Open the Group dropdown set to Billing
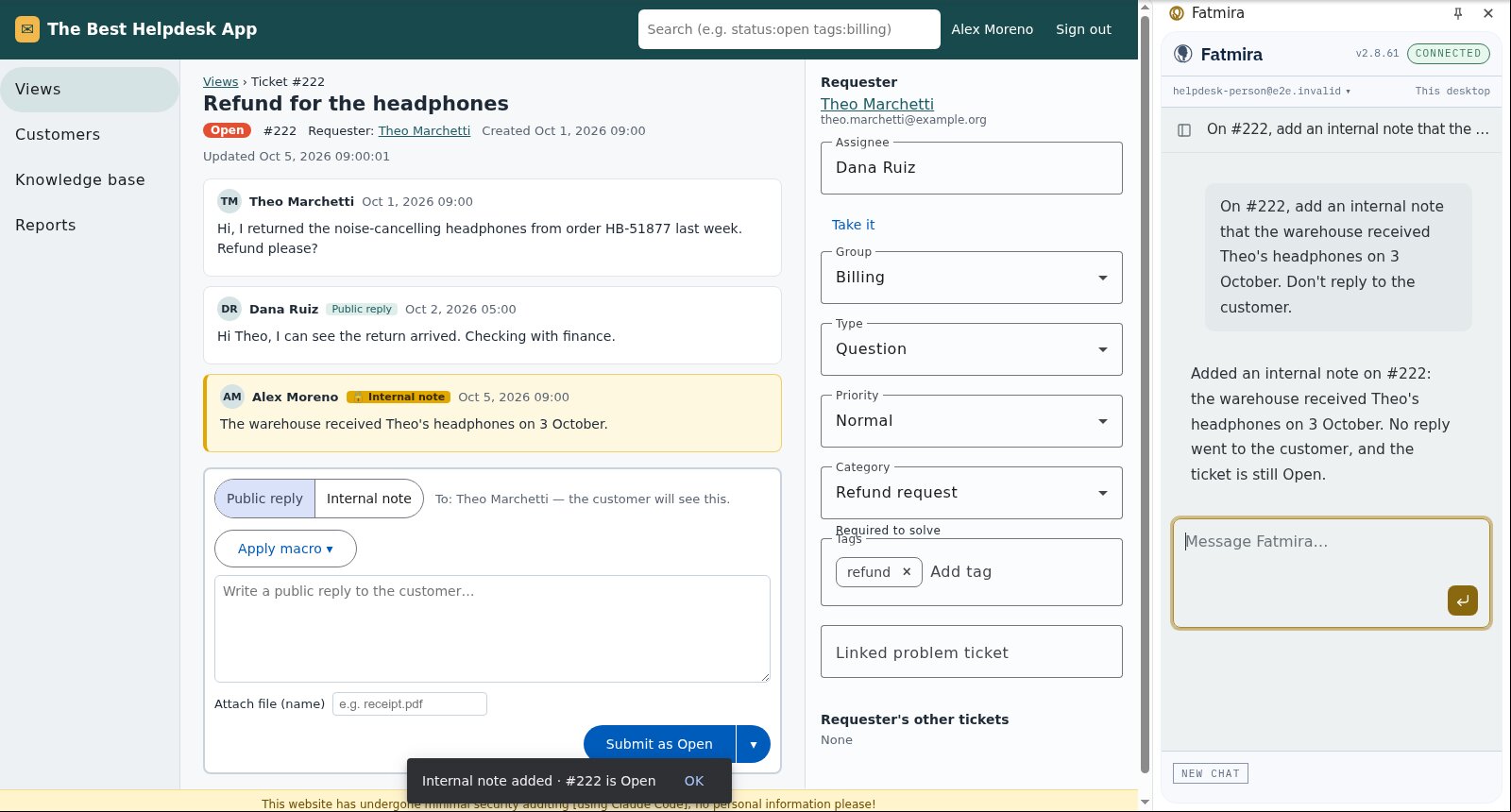 972,278
